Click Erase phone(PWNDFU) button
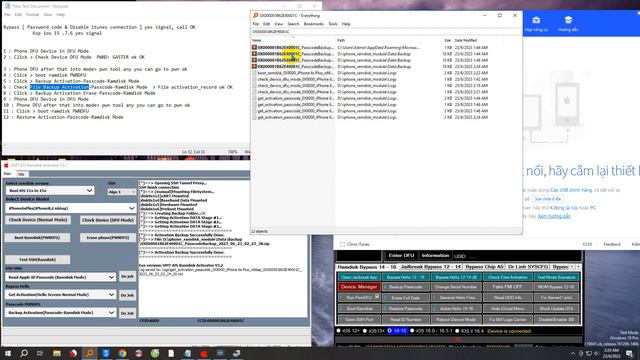640x360 pixels. coord(108,238)
